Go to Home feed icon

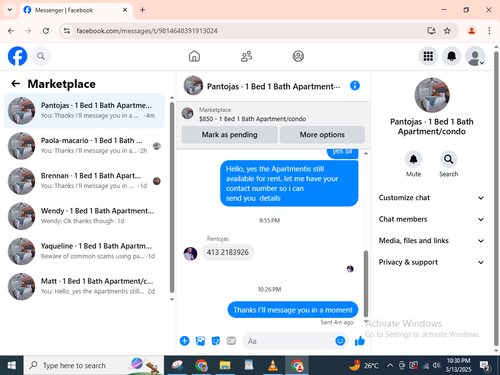(x=194, y=56)
